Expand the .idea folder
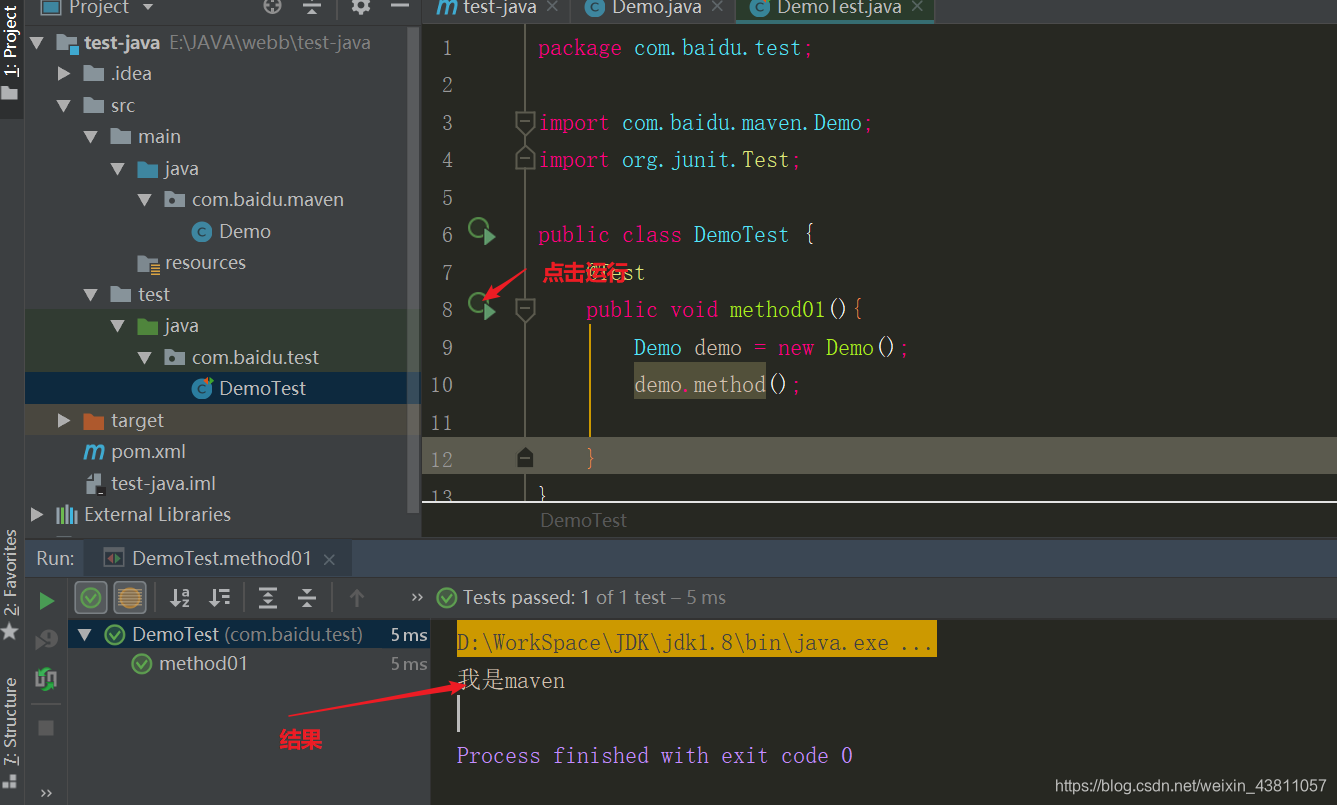 pos(64,74)
